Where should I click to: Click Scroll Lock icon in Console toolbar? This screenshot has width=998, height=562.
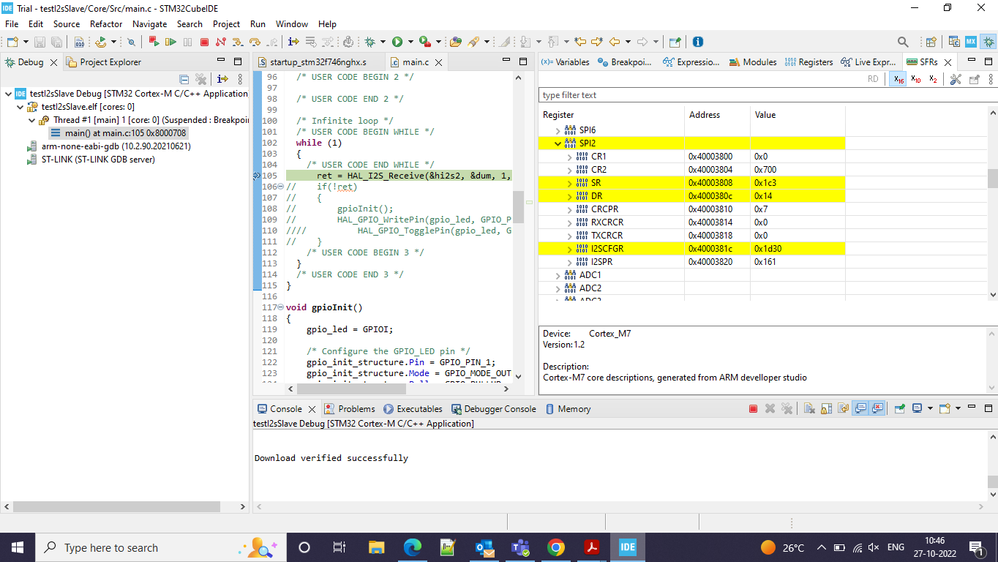[826, 409]
